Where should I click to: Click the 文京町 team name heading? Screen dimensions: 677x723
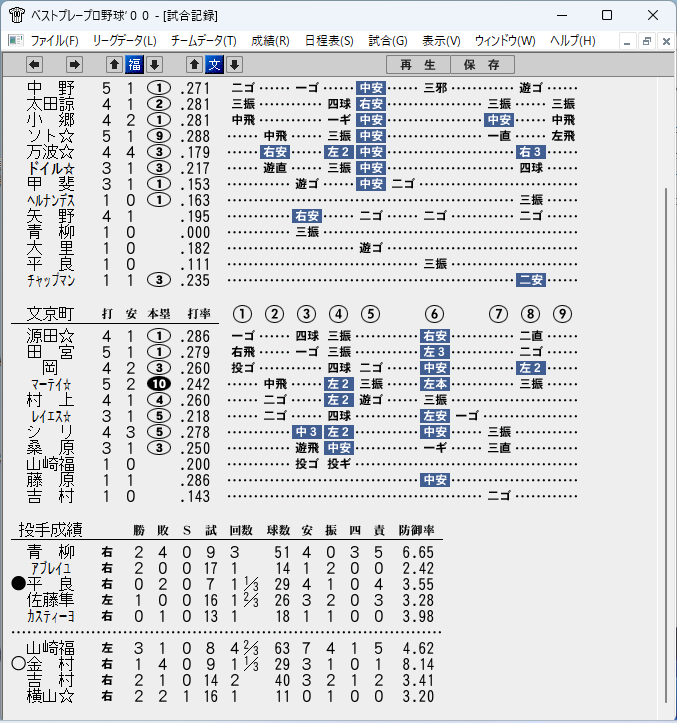[50, 314]
